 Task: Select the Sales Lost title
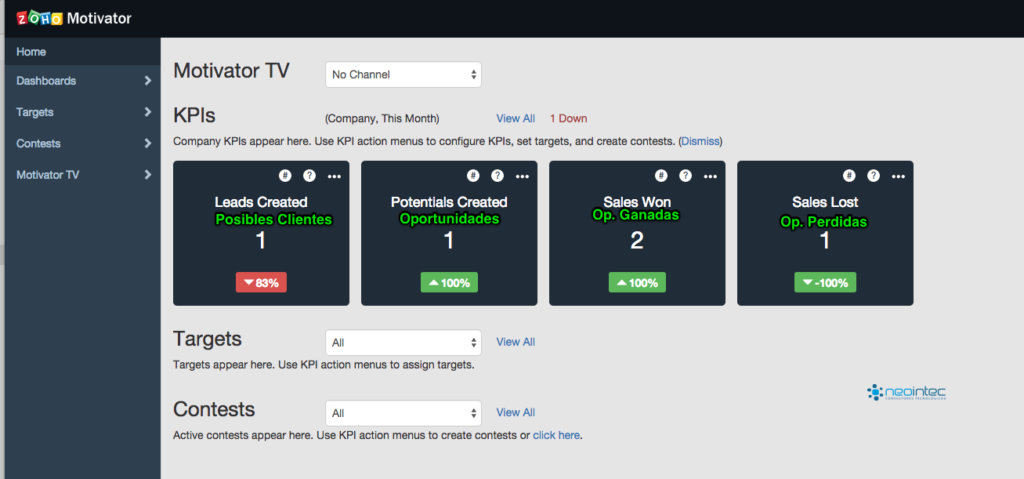[x=825, y=203]
